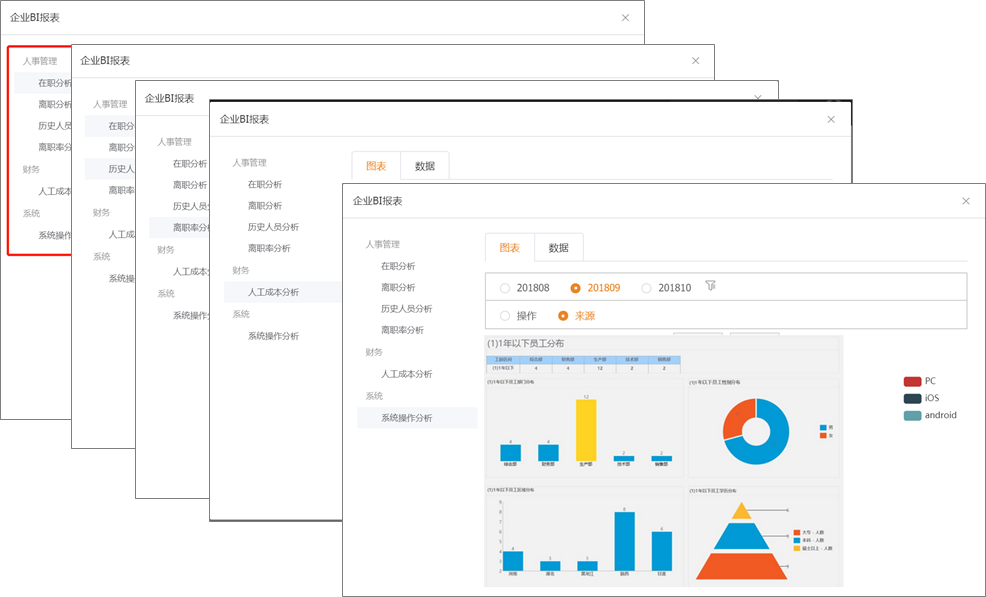This screenshot has width=986, height=597.
Task: Select the 201808 radio button
Action: tap(505, 288)
